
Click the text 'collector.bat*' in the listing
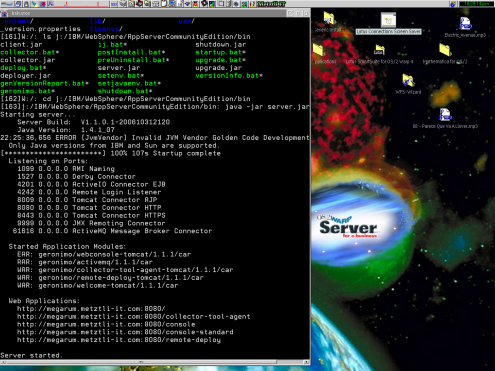29,52
